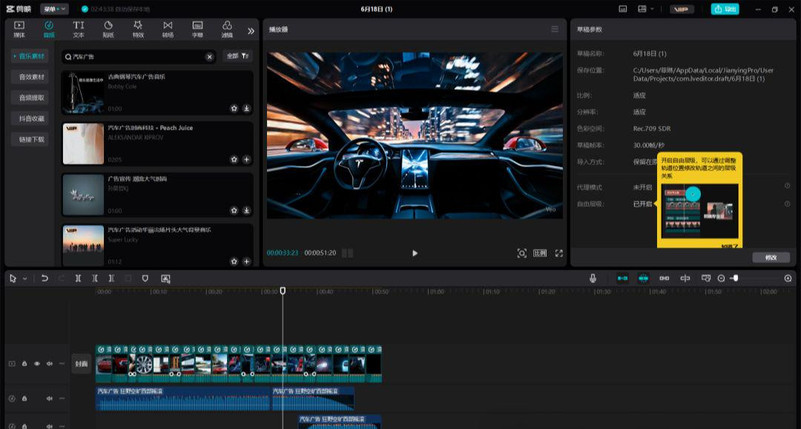The height and width of the screenshot is (429, 801).
Task: Mute the main video track
Action: click(50, 364)
